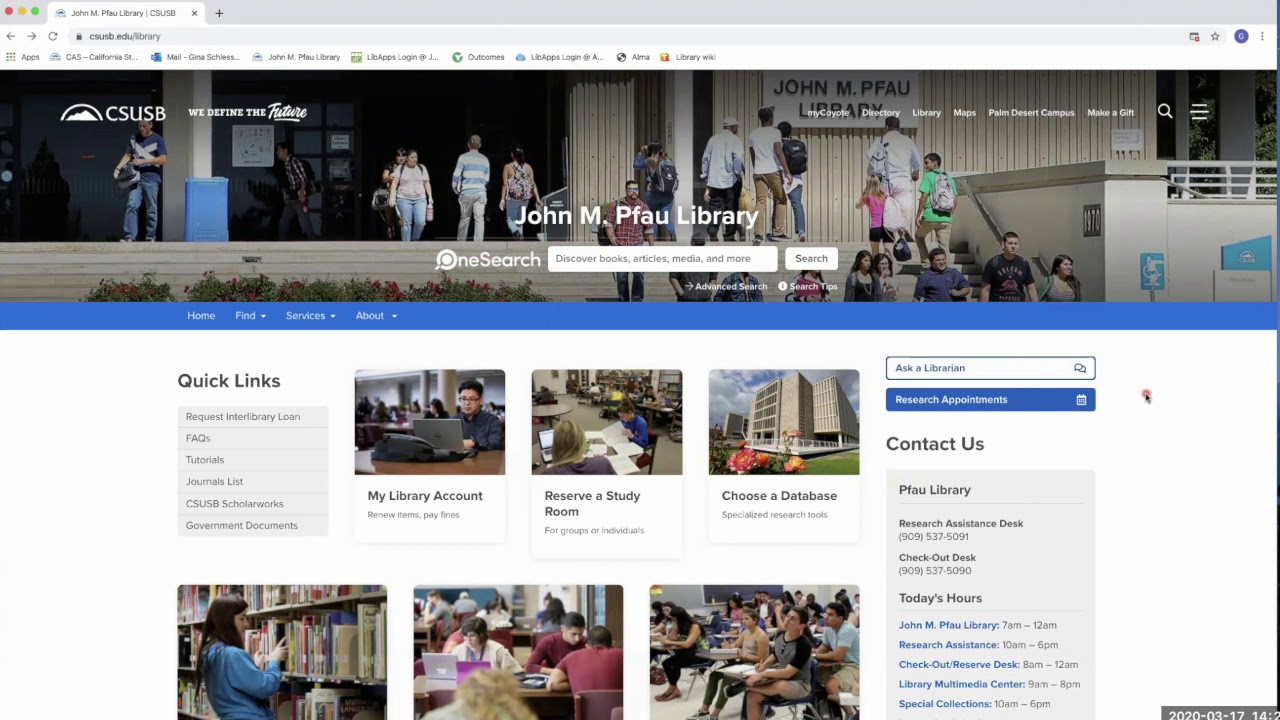Click the chat icon in Ask a Librarian
The width and height of the screenshot is (1280, 720).
tap(1080, 368)
